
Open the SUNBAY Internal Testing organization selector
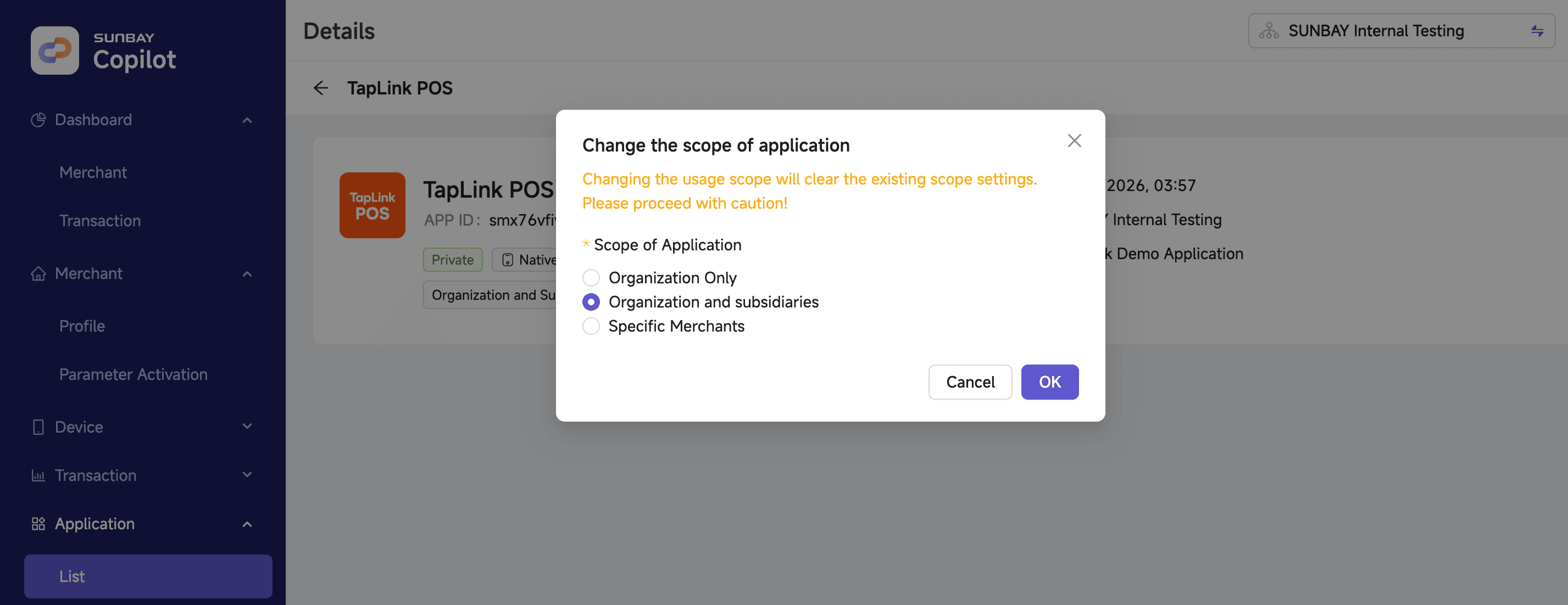[x=1401, y=31]
